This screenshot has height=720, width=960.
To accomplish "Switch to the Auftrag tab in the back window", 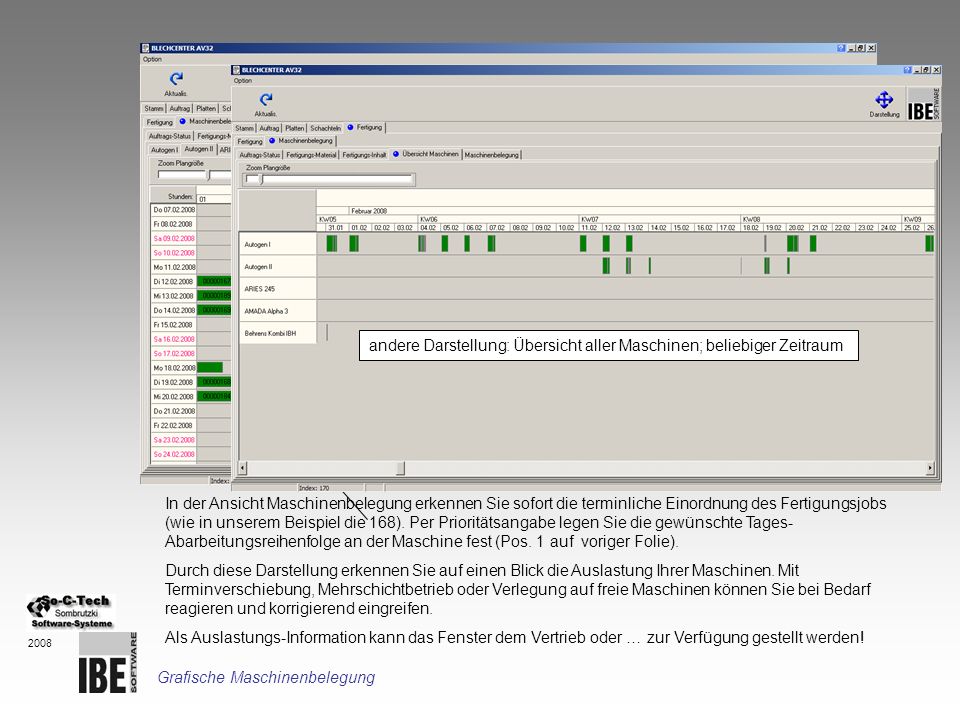I will (179, 108).
